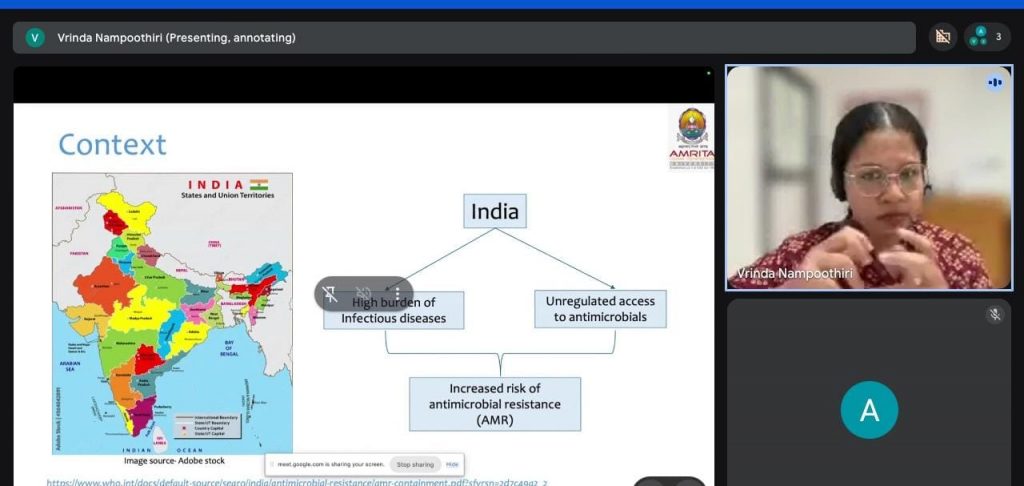Image resolution: width=1024 pixels, height=486 pixels.
Task: Click the A avatar circle of the participant
Action: tap(869, 409)
